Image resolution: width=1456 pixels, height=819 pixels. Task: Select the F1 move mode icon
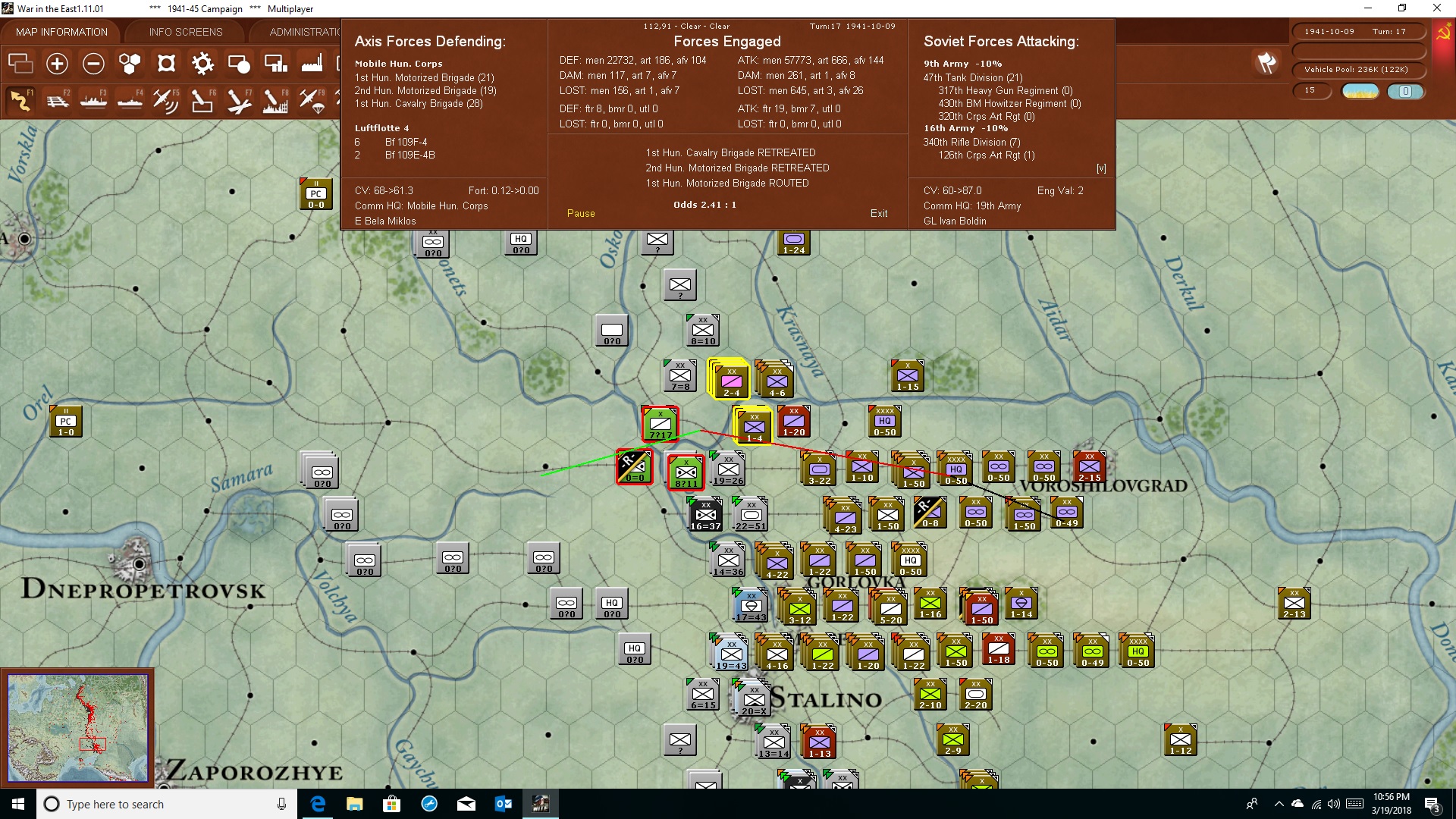click(x=20, y=100)
